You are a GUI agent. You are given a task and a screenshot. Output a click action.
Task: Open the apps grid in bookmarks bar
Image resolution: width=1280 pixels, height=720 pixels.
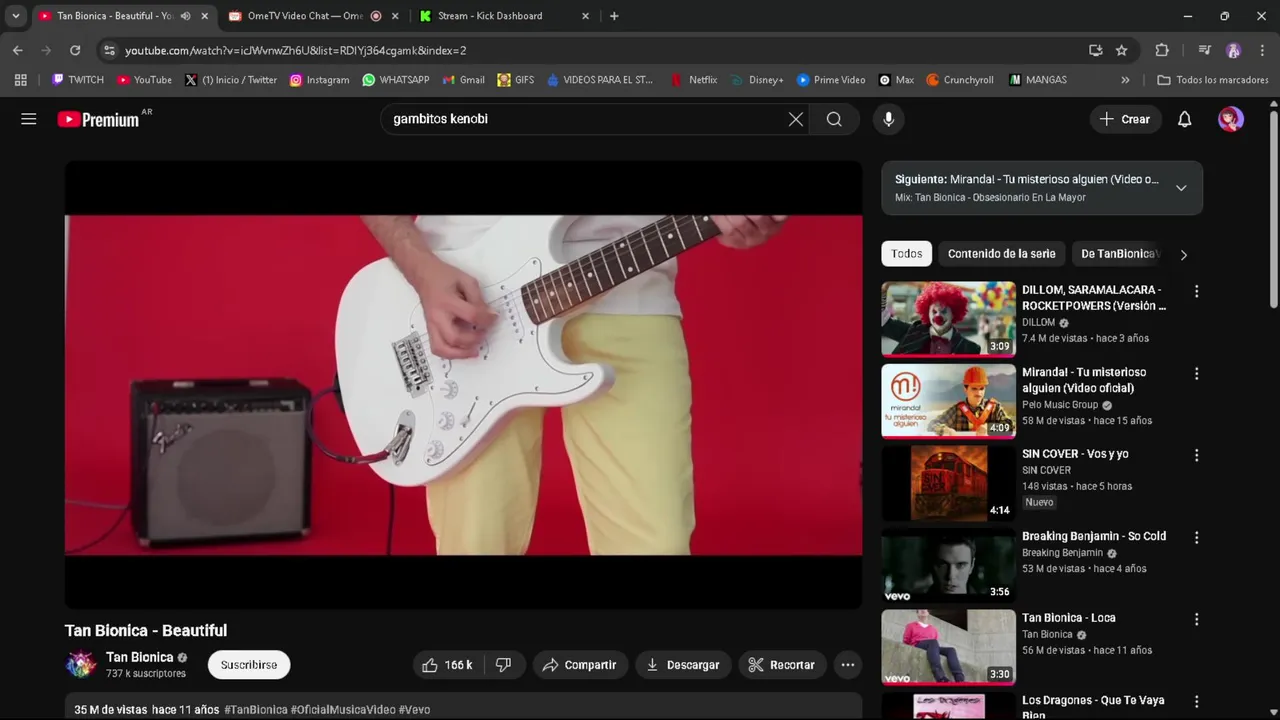(20, 80)
